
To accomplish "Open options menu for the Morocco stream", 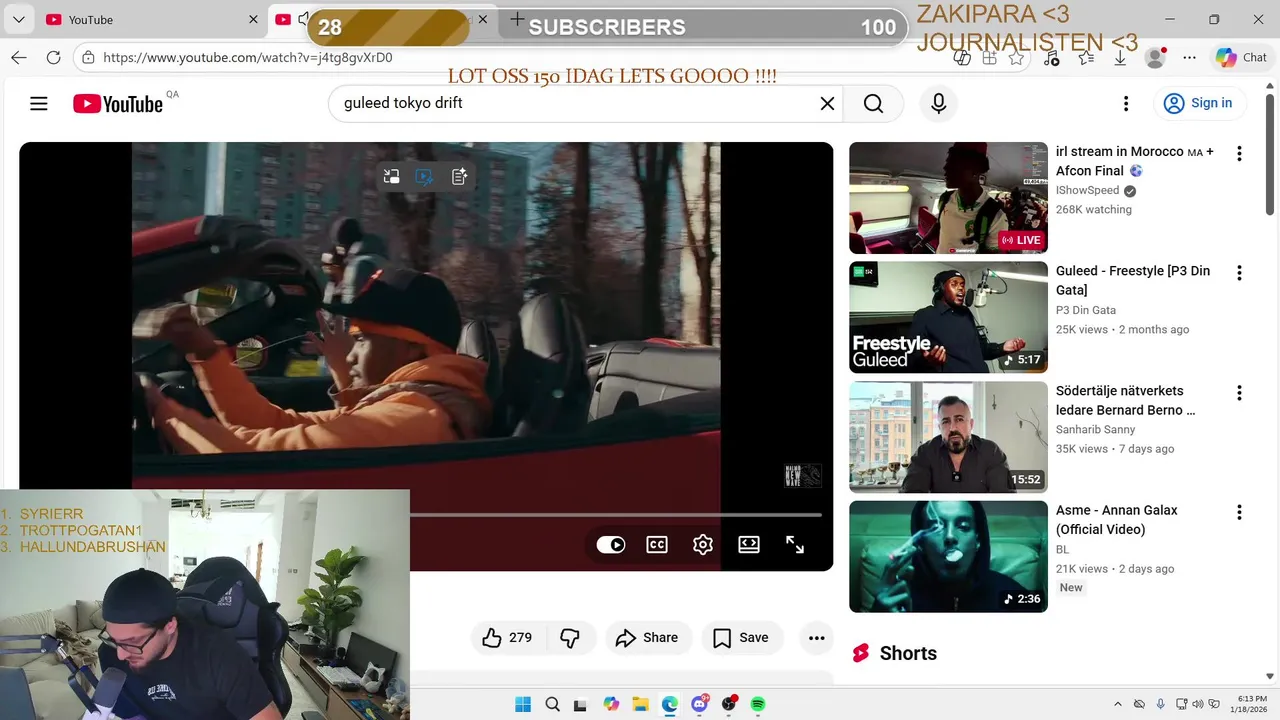I will point(1239,154).
